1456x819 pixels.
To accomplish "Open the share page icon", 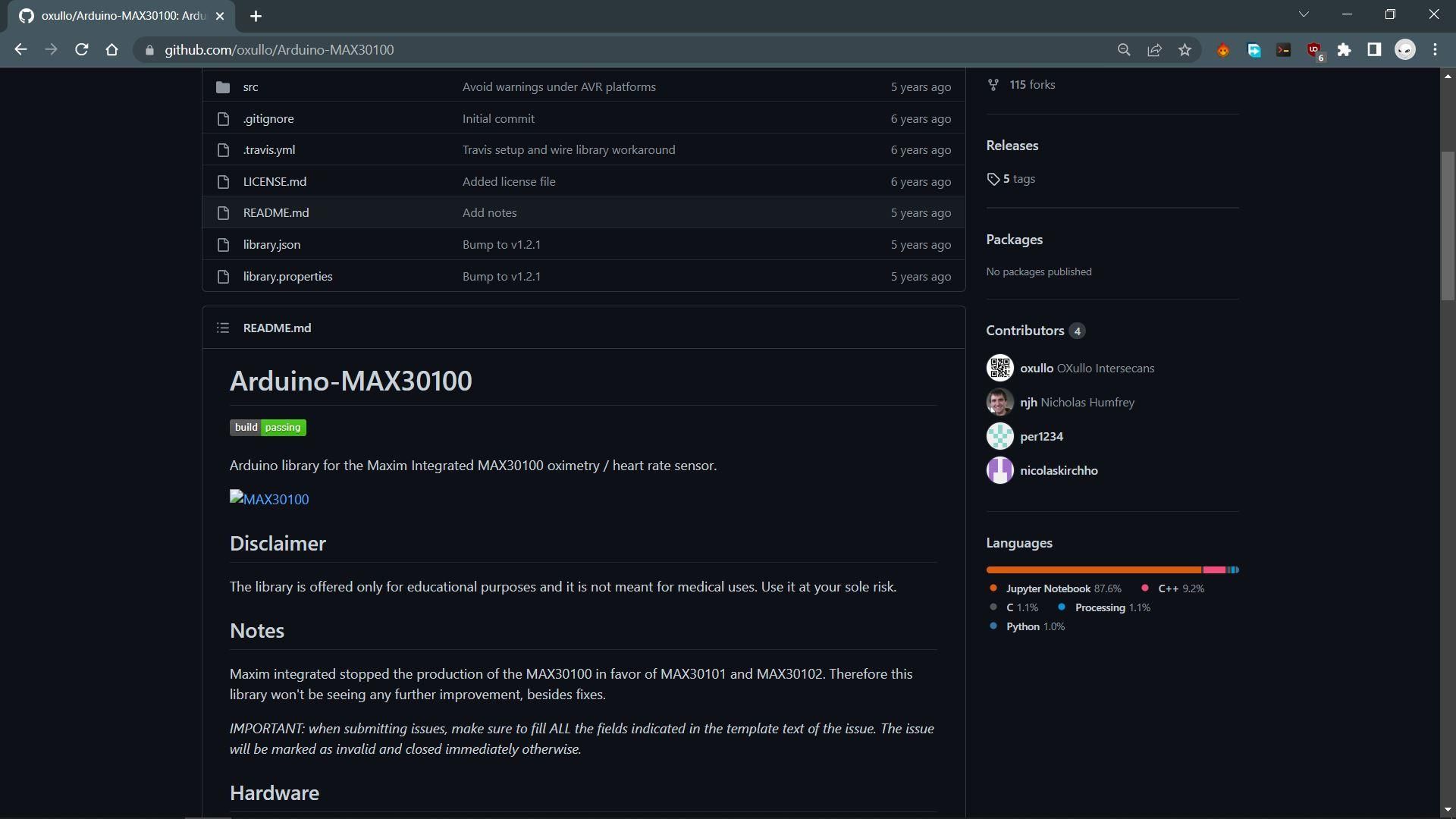I will 1154,50.
